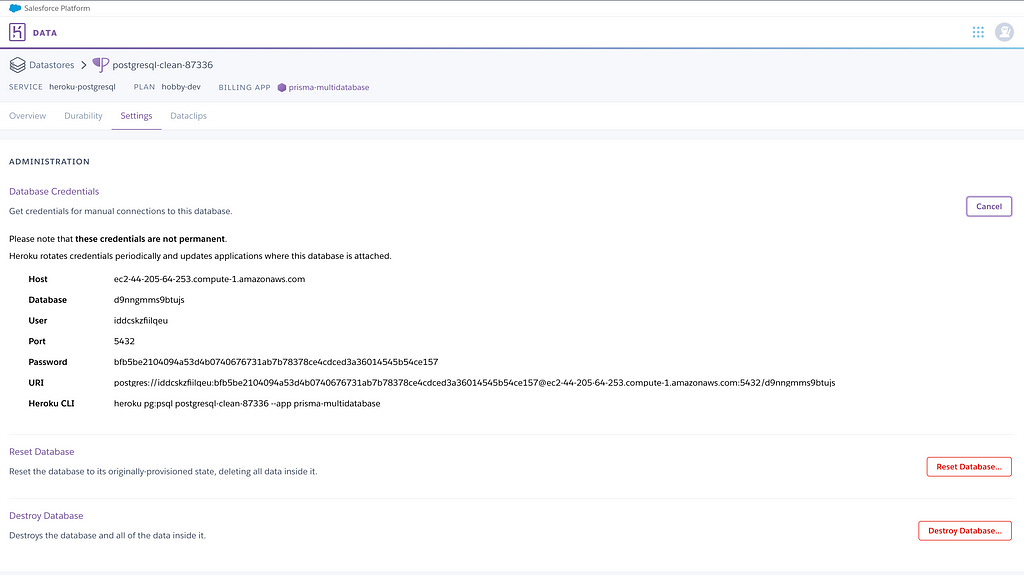
Task: Select the User value iddcskzfiilqeu
Action: [140, 321]
